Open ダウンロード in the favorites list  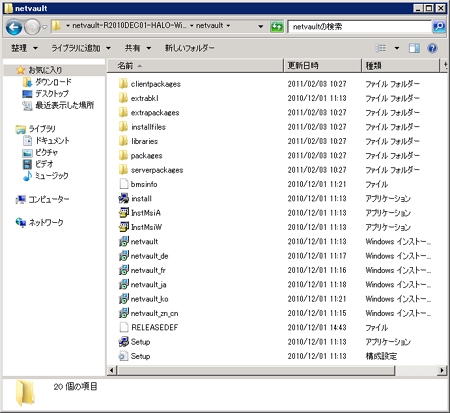point(53,82)
